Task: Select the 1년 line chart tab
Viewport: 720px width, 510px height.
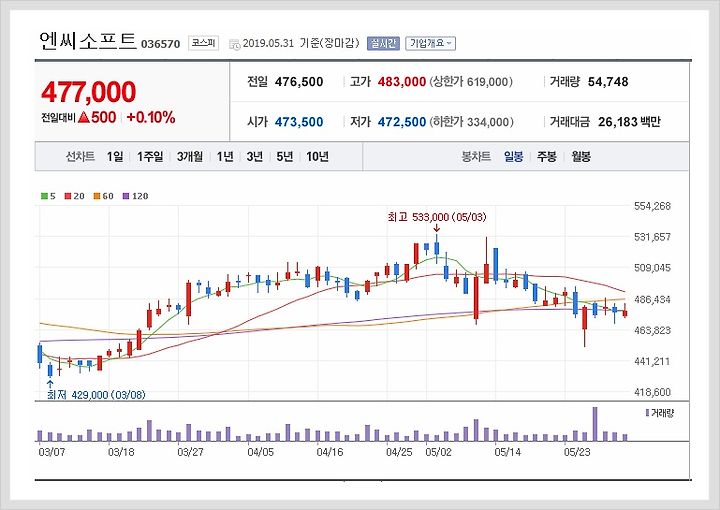Action: 225,157
